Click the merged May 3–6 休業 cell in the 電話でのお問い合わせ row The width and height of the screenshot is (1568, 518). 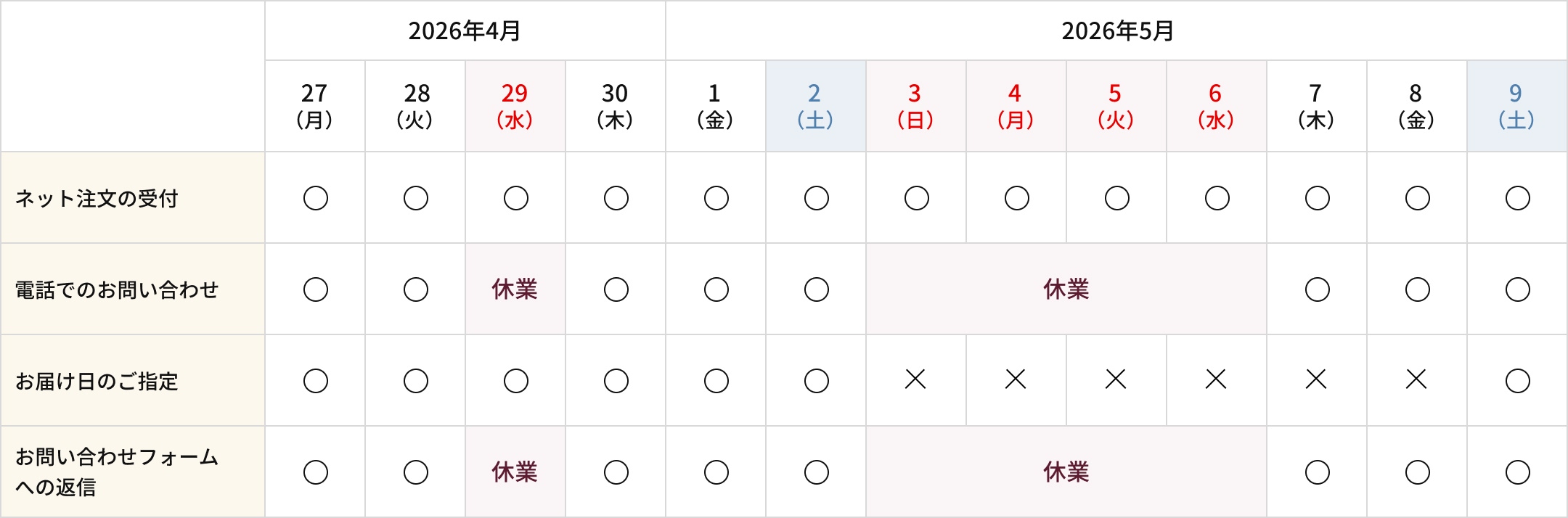pos(1066,289)
